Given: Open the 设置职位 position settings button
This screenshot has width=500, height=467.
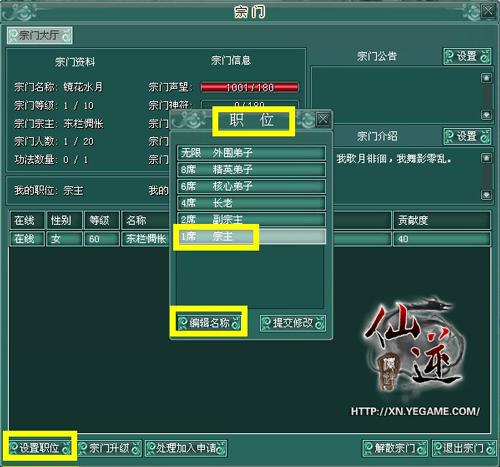Looking at the screenshot, I should [x=40, y=448].
